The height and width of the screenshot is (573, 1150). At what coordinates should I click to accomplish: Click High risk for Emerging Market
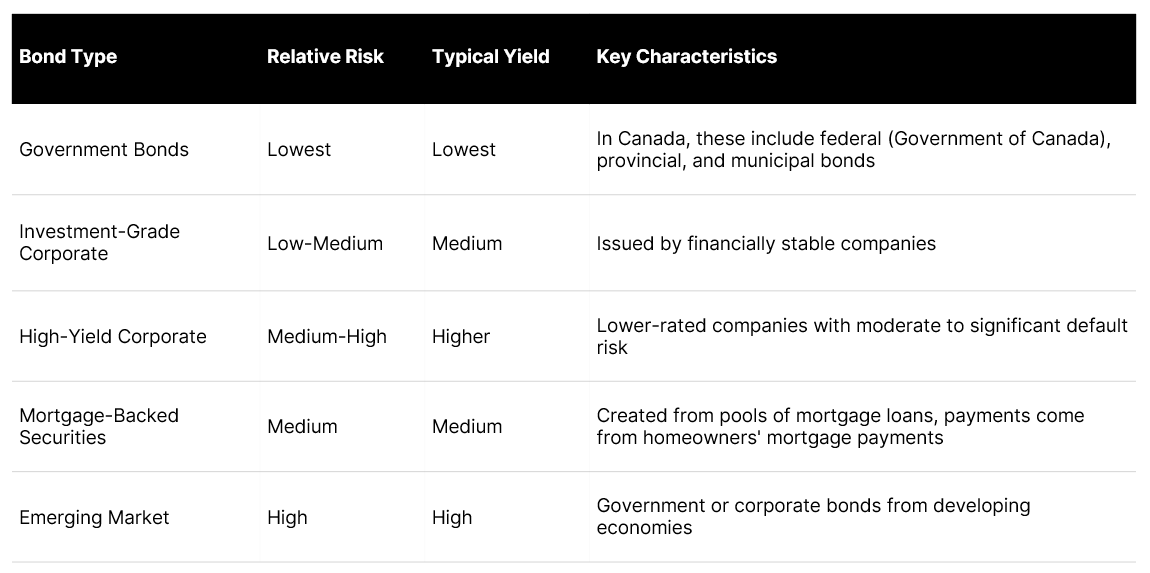pos(287,518)
